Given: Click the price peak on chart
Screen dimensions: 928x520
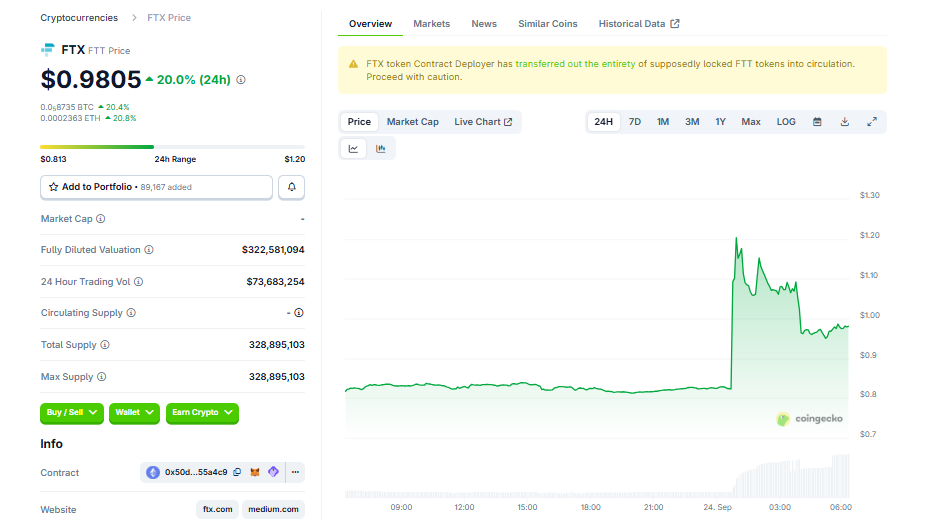Looking at the screenshot, I should 736,238.
